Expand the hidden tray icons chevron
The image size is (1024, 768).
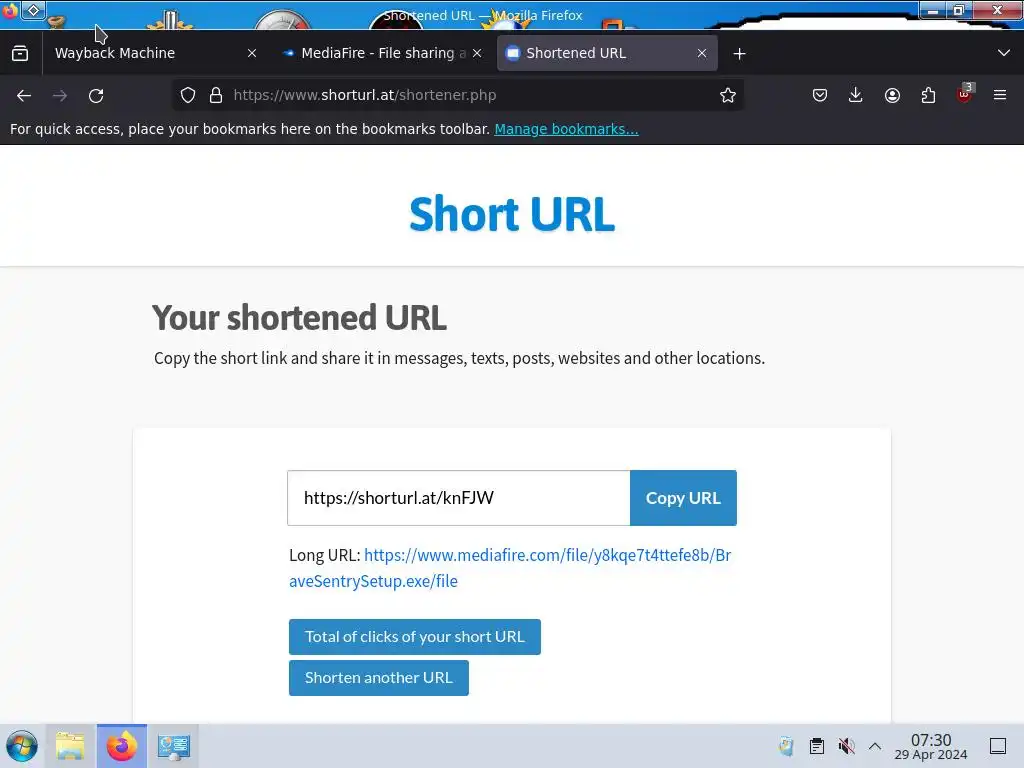(x=875, y=746)
